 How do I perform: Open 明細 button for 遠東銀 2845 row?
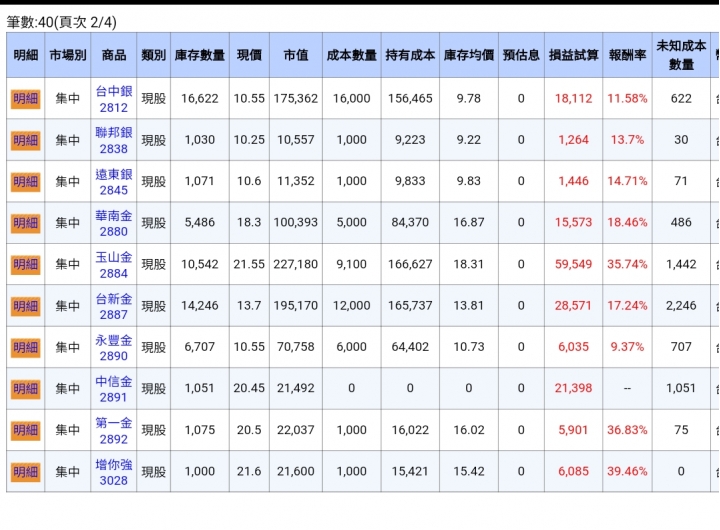(x=26, y=181)
